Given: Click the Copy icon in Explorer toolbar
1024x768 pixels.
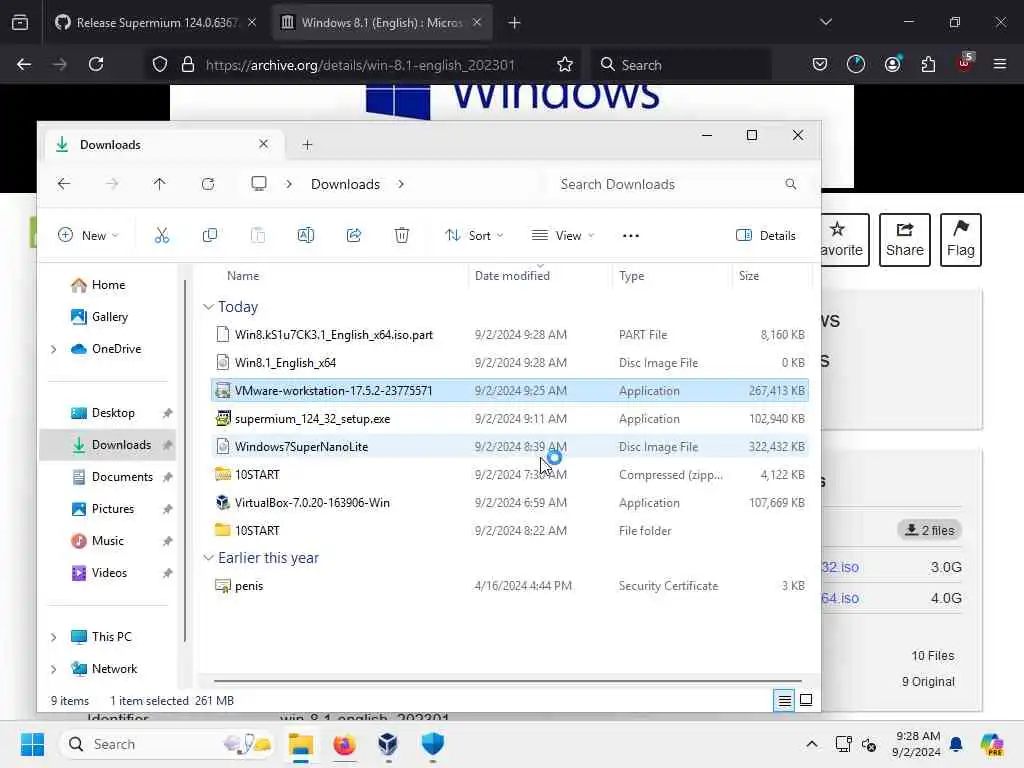Looking at the screenshot, I should [x=210, y=235].
